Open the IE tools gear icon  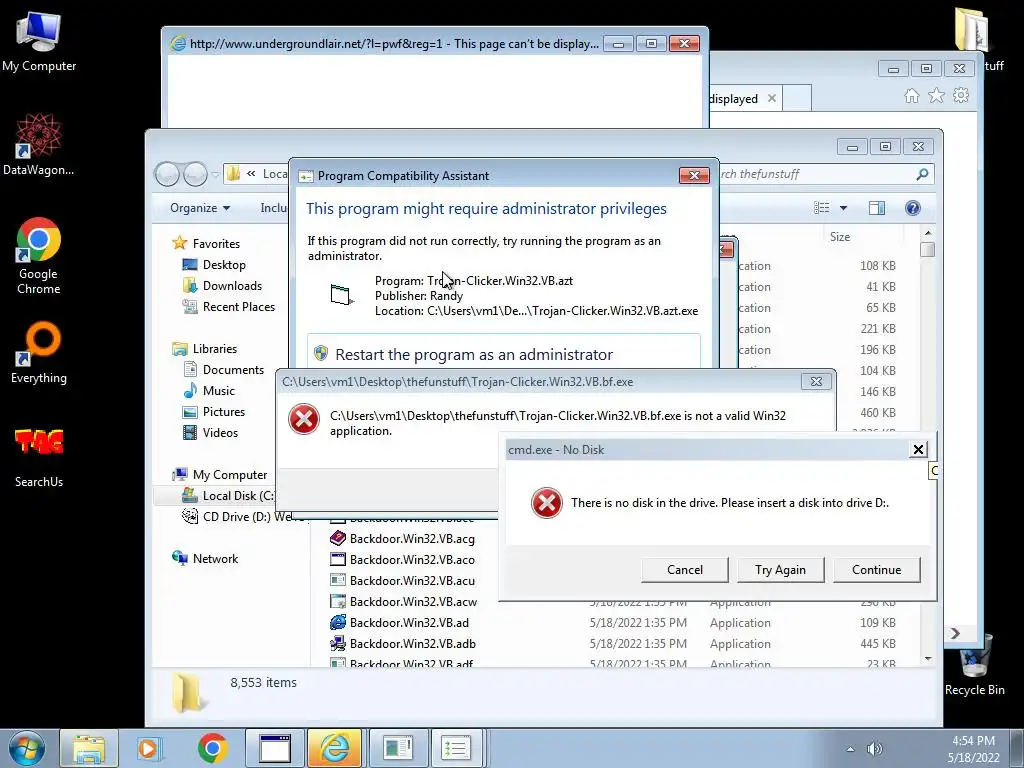pos(961,95)
